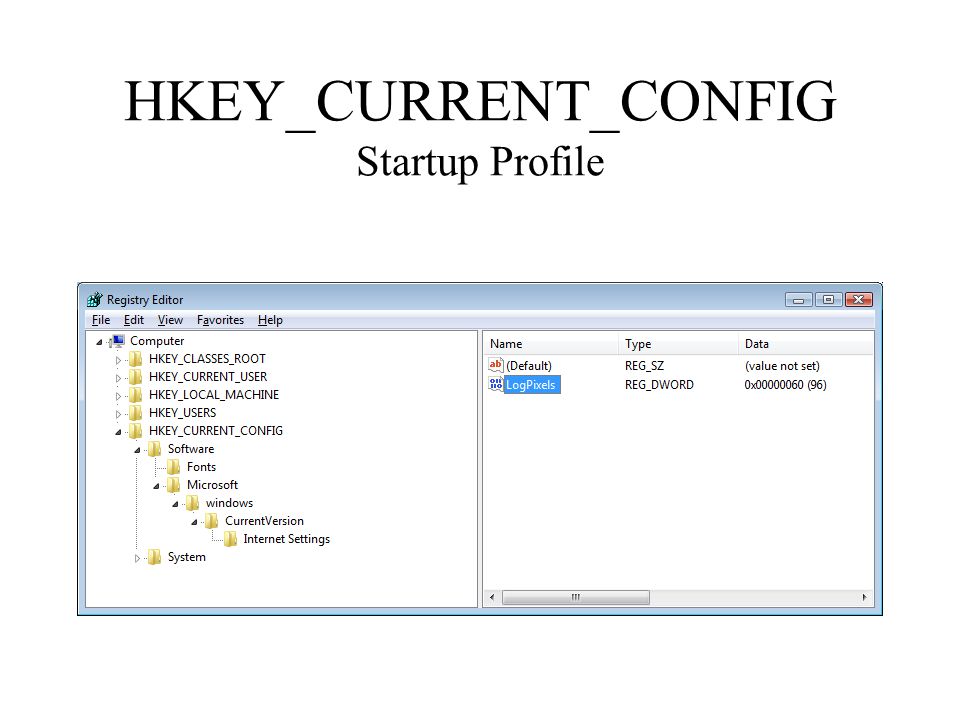Select the Internet Settings key name
The width and height of the screenshot is (960, 720).
click(287, 539)
